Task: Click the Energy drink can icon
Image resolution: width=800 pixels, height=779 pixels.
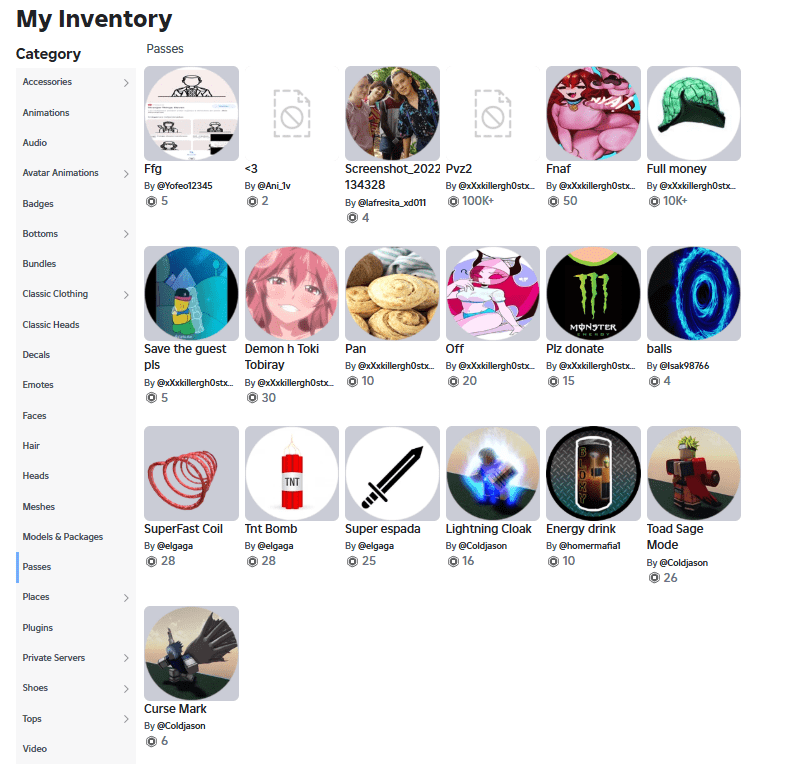Action: coord(593,473)
